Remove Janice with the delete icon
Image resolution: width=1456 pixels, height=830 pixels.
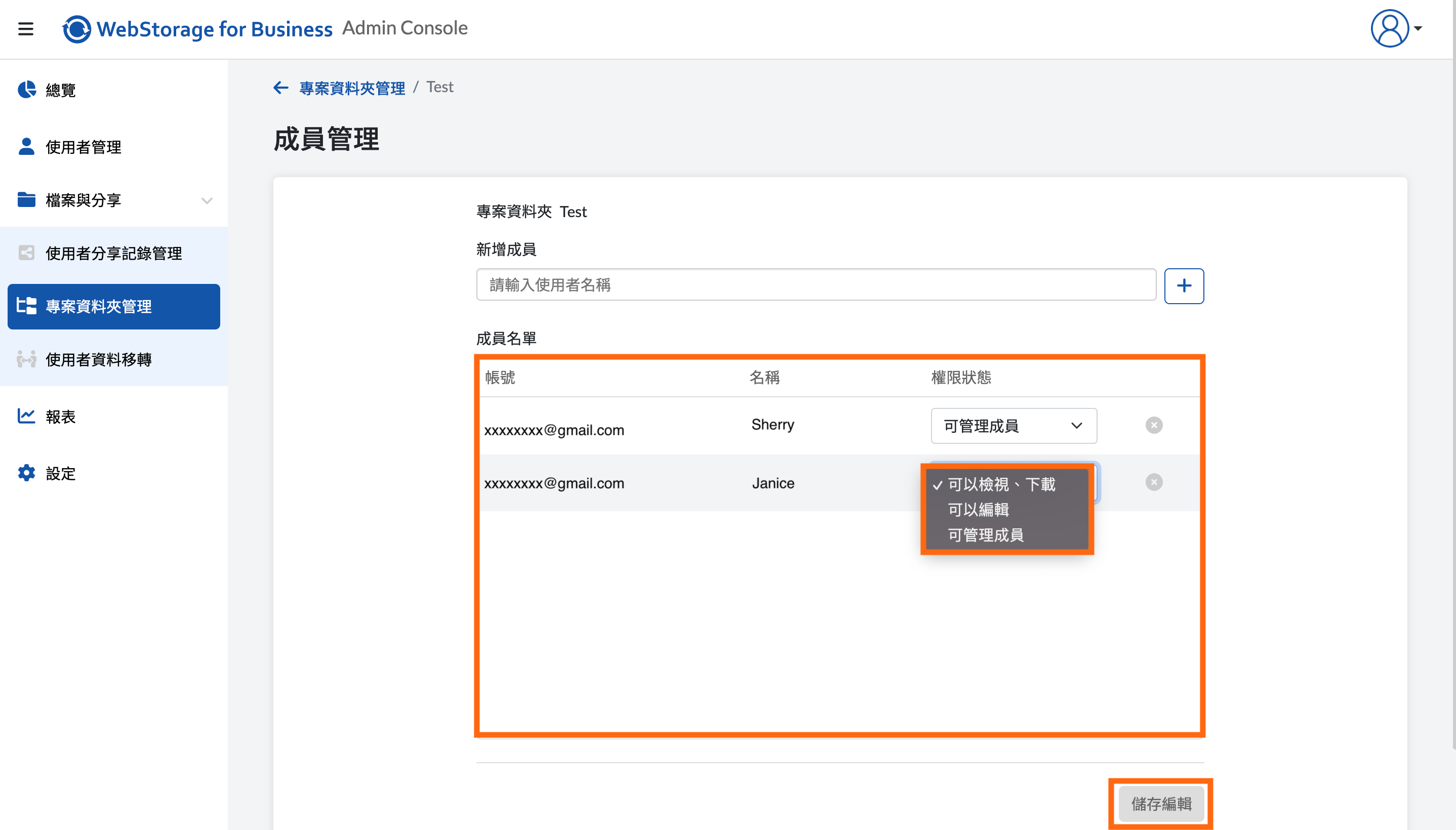click(x=1154, y=482)
